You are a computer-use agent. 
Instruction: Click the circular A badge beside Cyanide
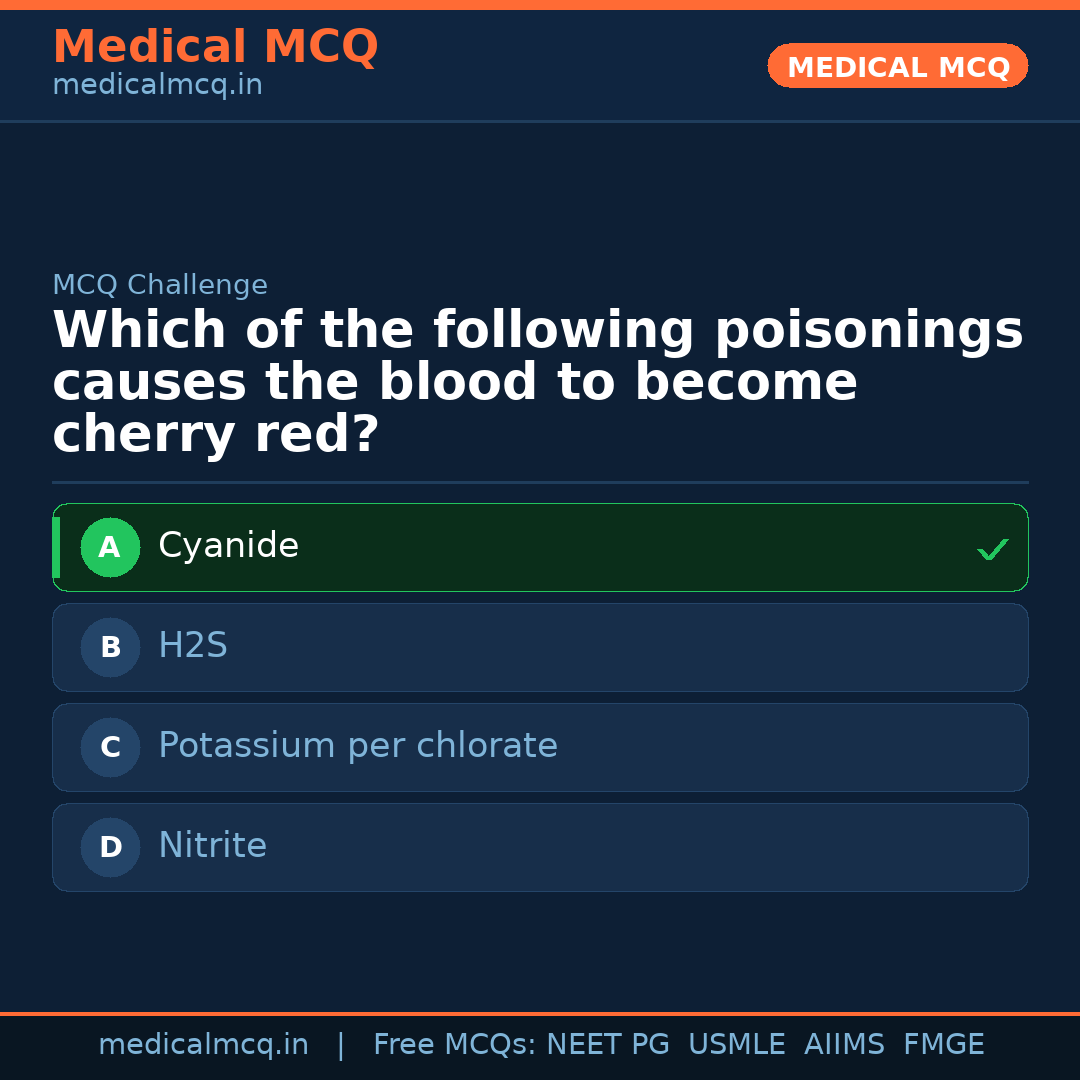(x=110, y=547)
